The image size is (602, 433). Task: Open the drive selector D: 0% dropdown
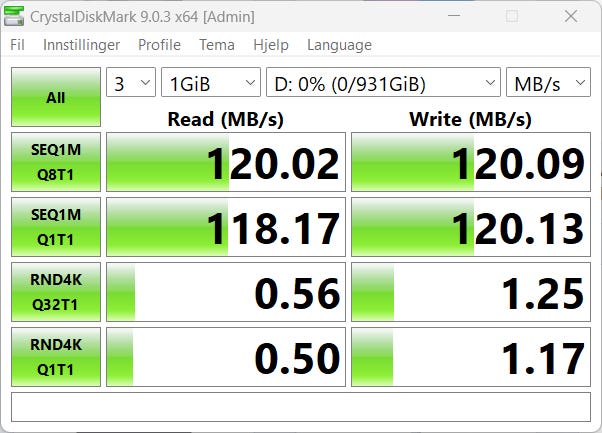tap(383, 82)
